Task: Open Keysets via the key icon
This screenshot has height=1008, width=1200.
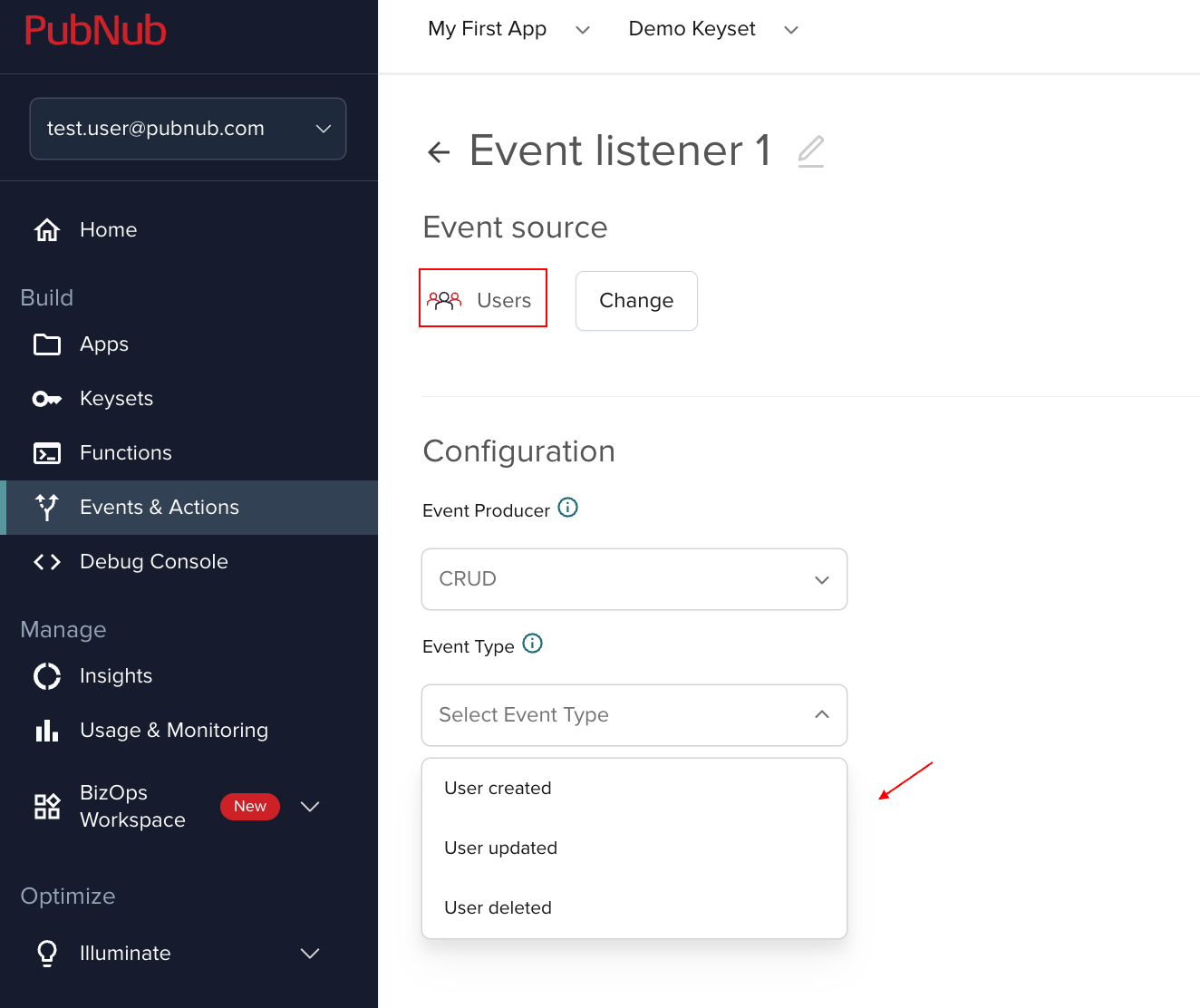Action: tap(46, 398)
